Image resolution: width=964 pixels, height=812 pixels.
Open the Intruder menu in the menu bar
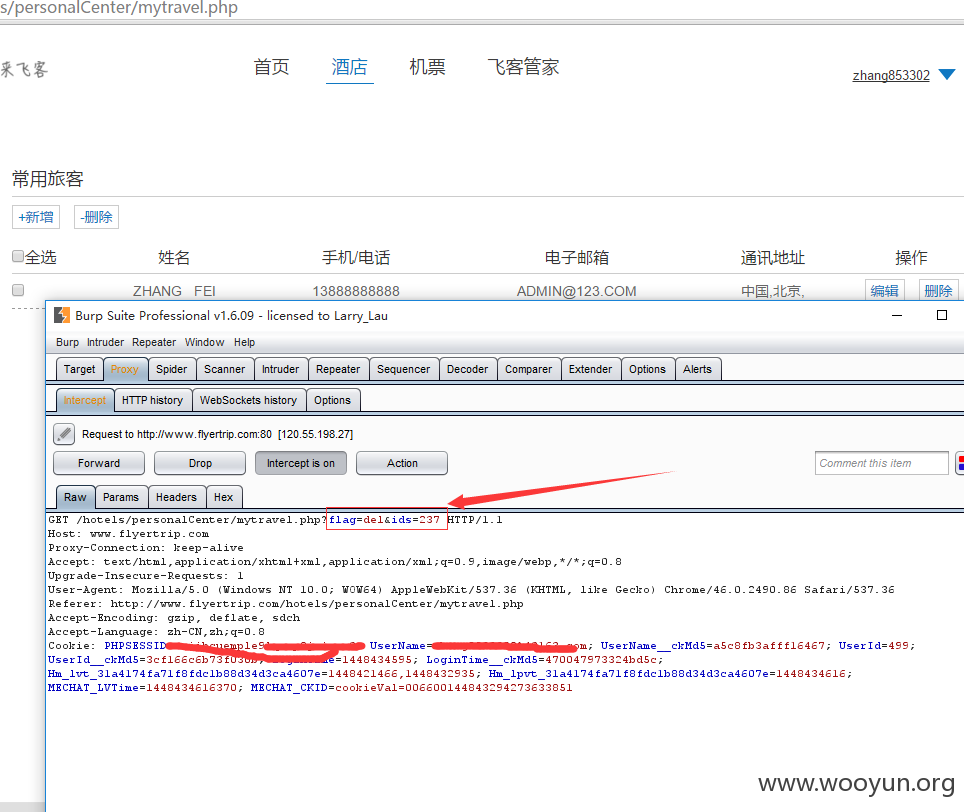tap(105, 342)
